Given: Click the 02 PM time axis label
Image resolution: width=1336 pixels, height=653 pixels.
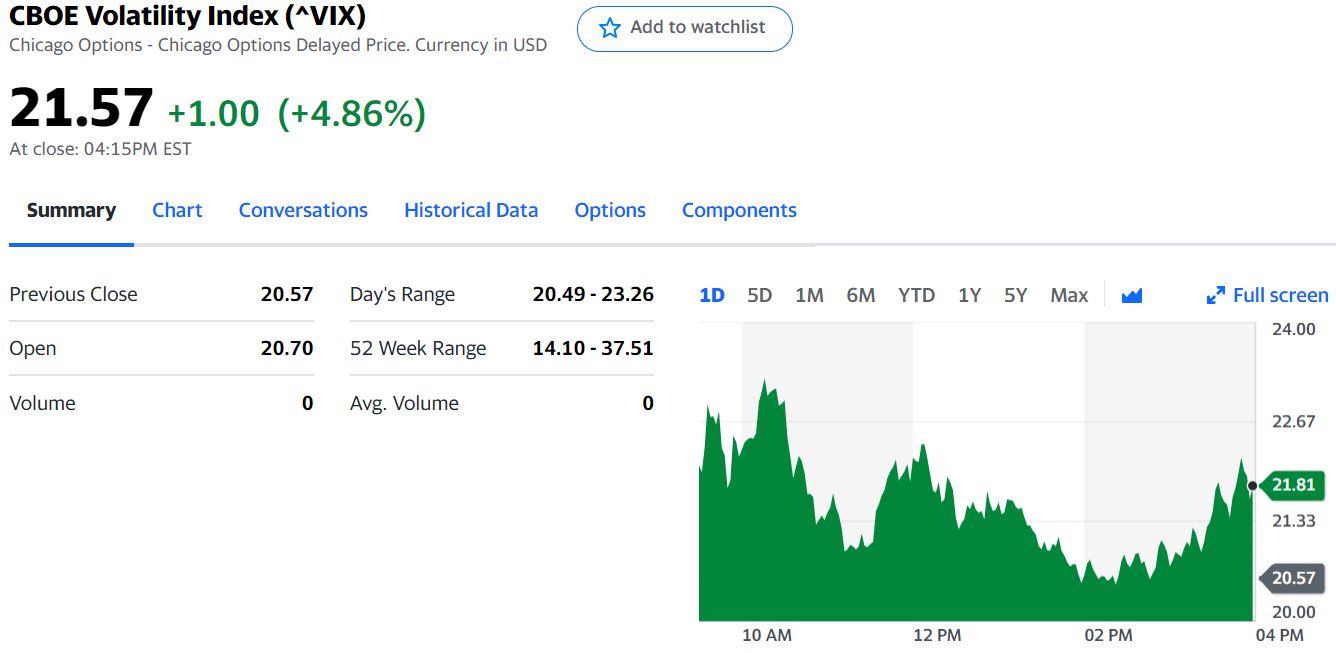Looking at the screenshot, I should [1108, 635].
